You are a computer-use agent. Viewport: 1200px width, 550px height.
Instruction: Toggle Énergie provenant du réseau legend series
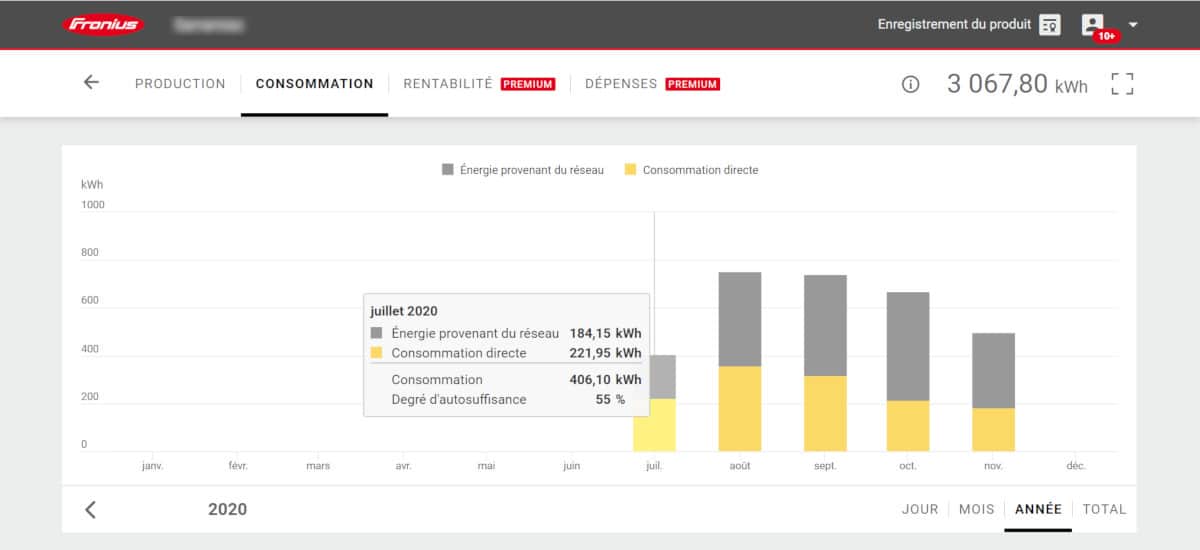click(523, 170)
